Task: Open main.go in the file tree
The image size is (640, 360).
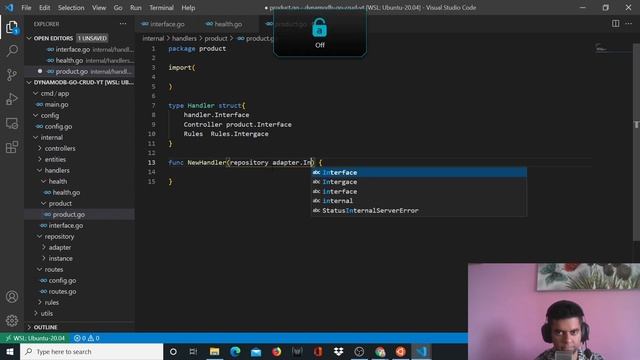Action: pyautogui.click(x=80, y=104)
